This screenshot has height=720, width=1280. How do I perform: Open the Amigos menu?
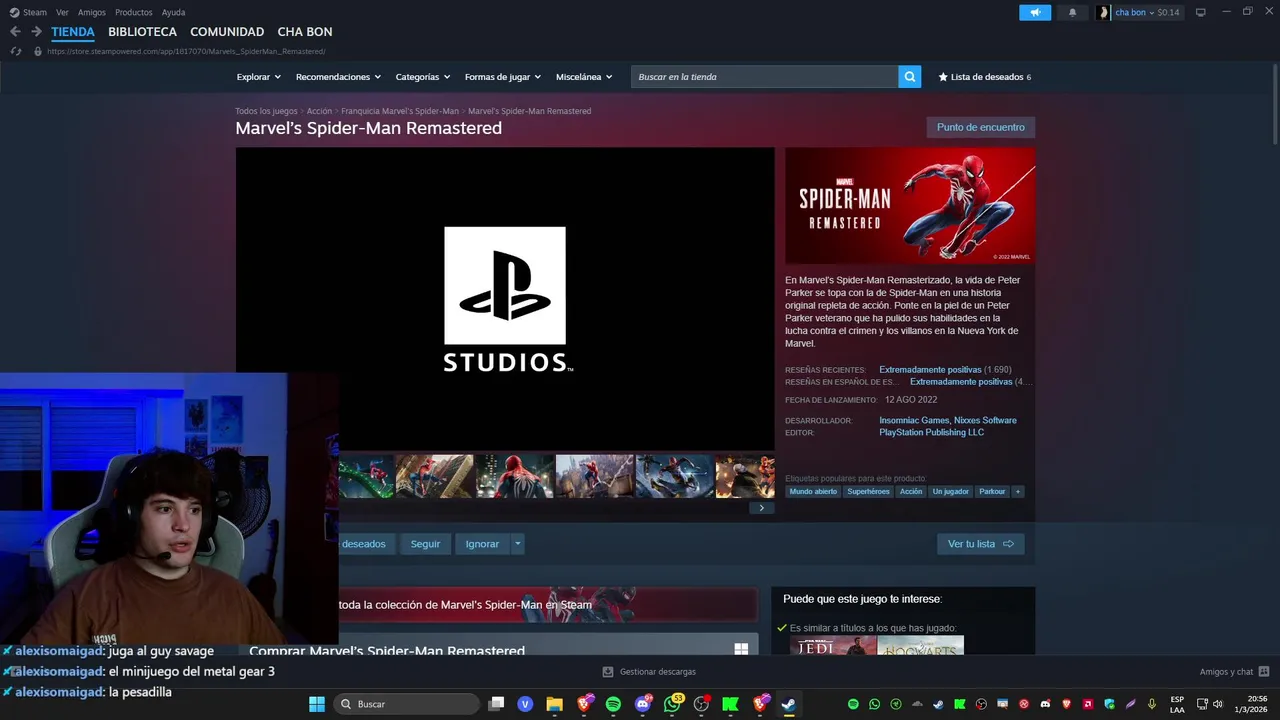(92, 13)
